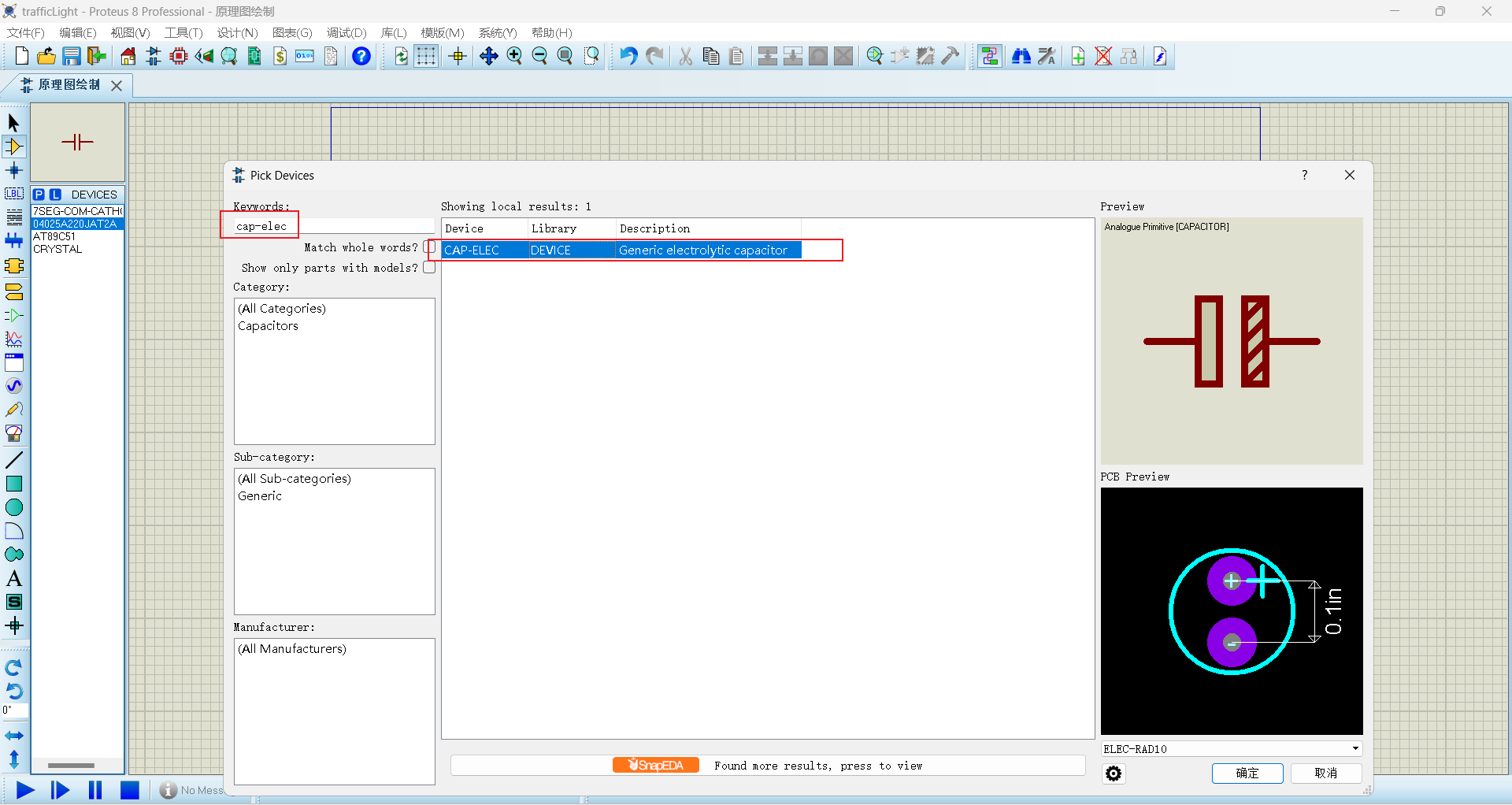Click the Step simulation button

point(60,790)
